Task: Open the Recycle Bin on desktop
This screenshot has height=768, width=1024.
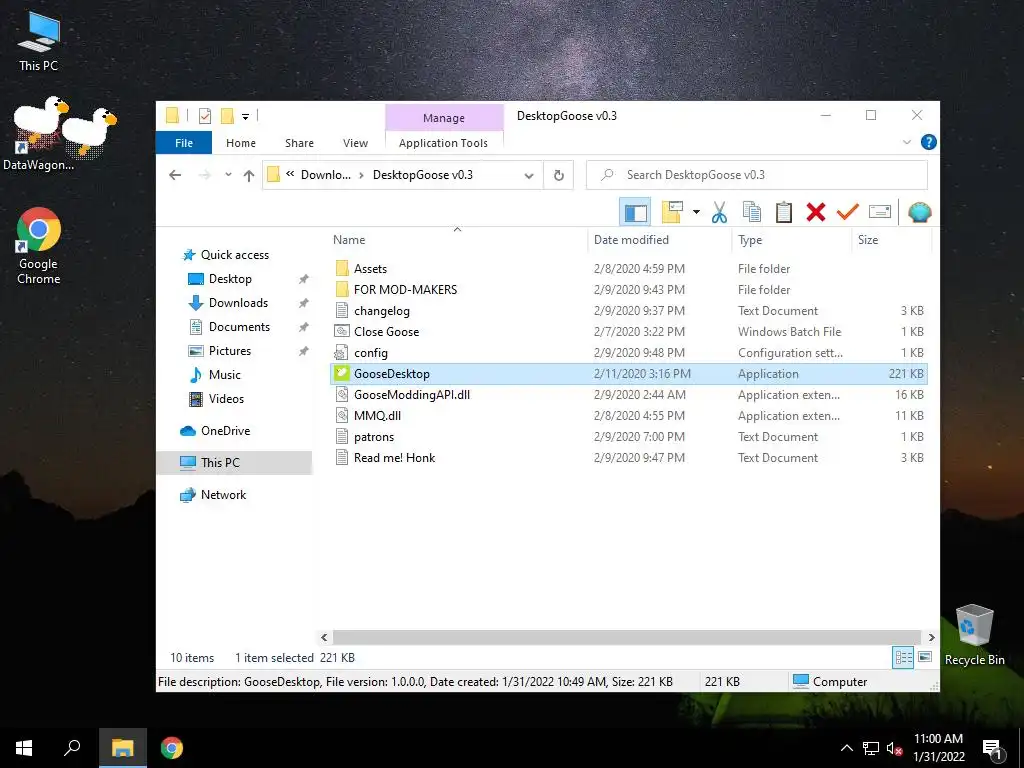Action: pyautogui.click(x=974, y=635)
